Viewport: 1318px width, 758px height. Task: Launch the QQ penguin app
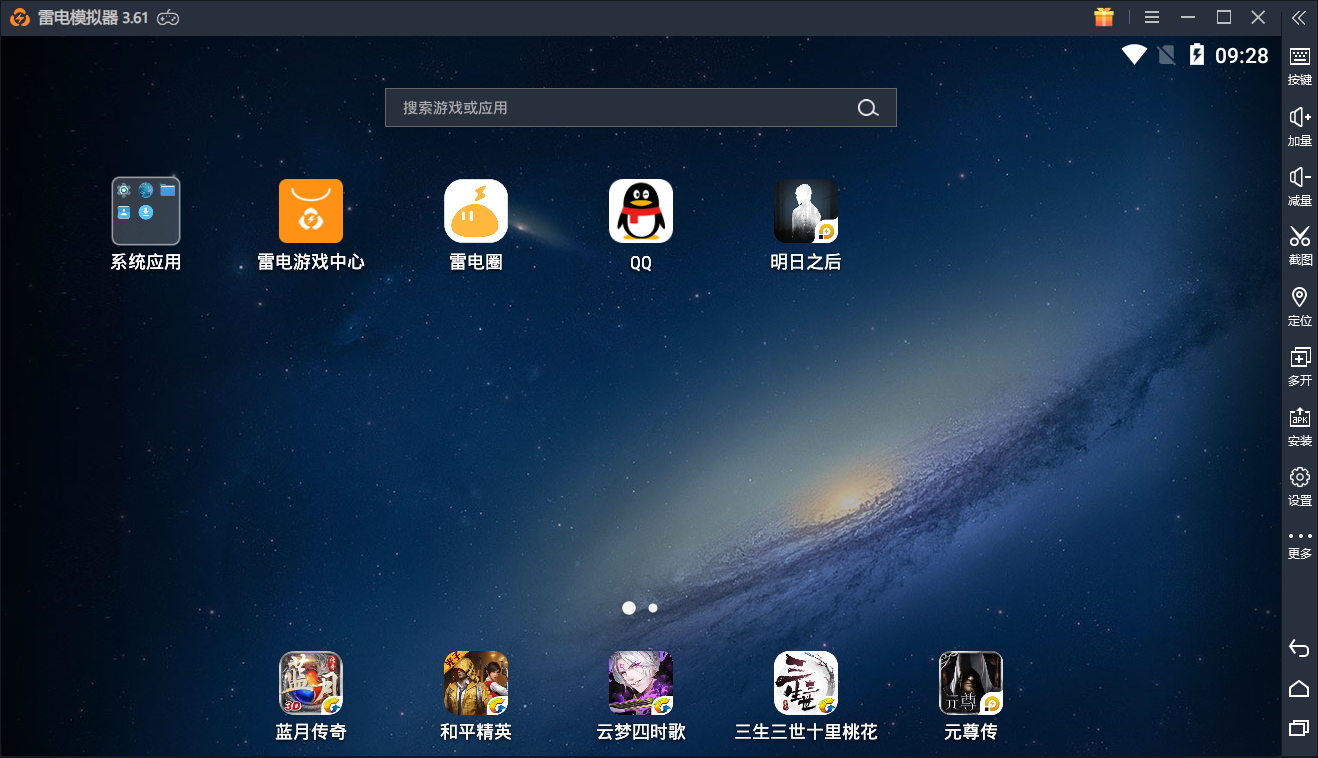pyautogui.click(x=641, y=211)
